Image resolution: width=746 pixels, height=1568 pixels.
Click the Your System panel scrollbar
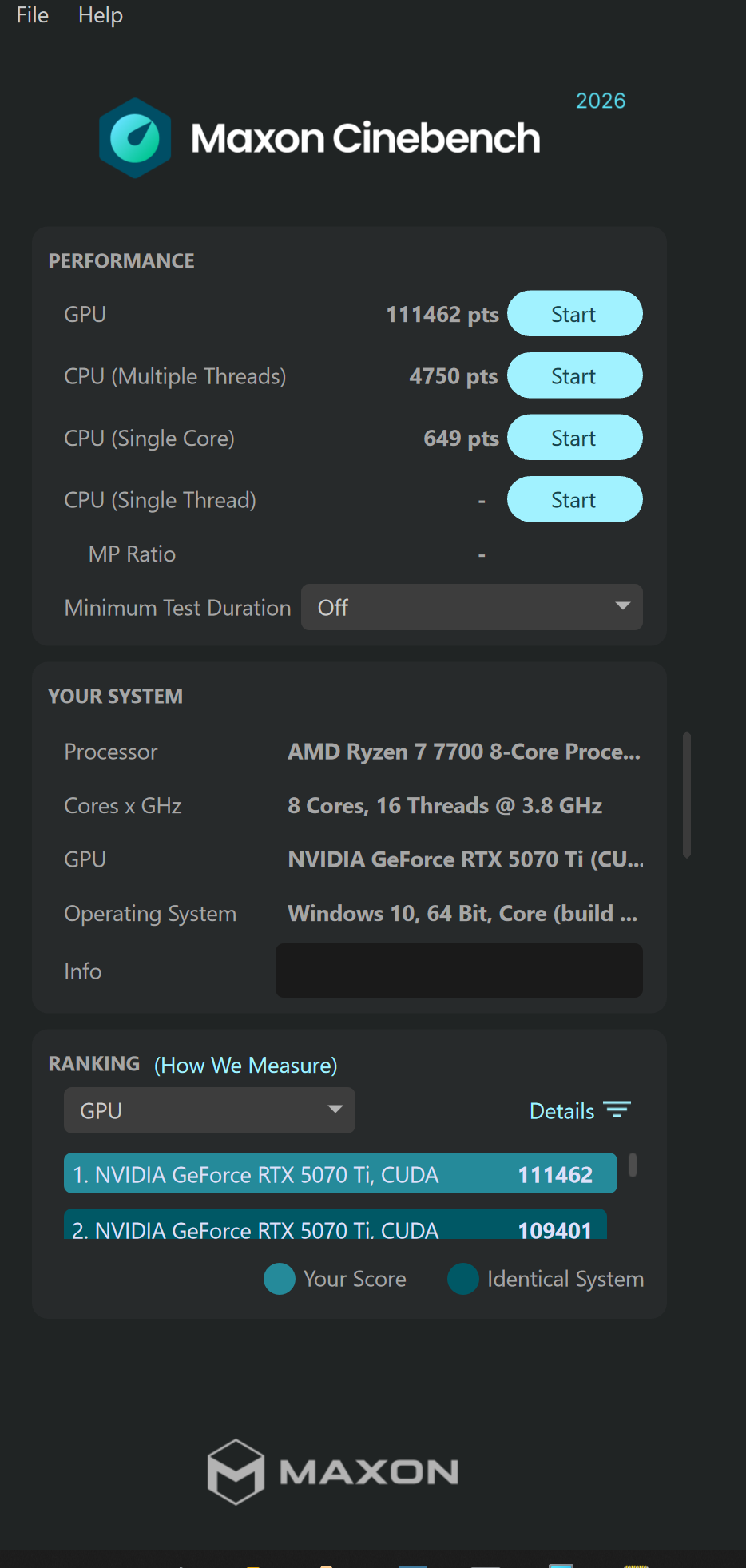pos(687,795)
